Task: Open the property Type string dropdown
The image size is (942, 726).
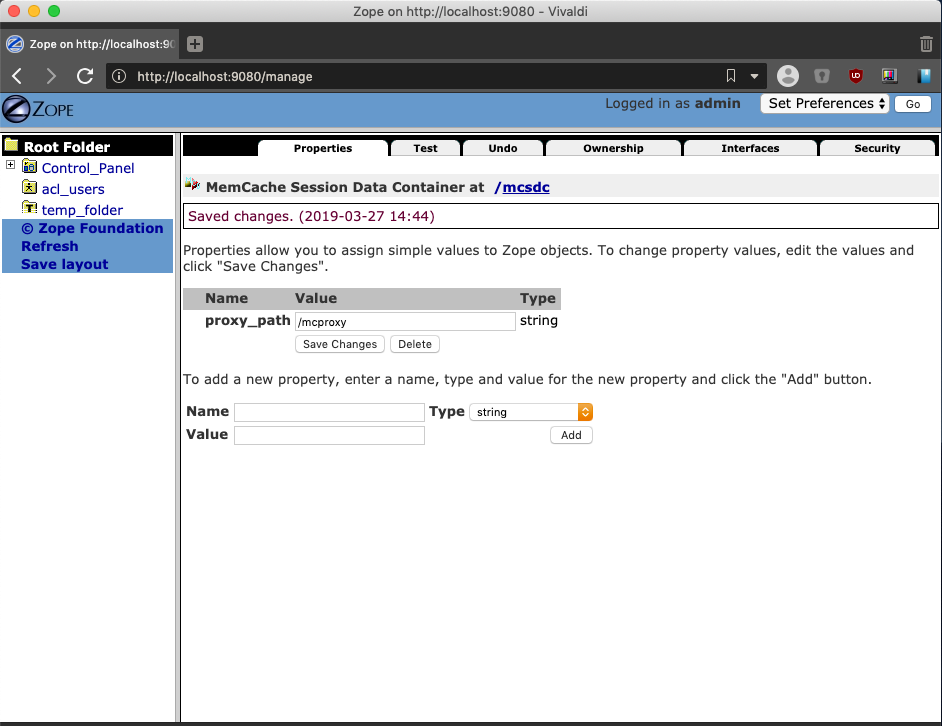Action: pyautogui.click(x=531, y=412)
